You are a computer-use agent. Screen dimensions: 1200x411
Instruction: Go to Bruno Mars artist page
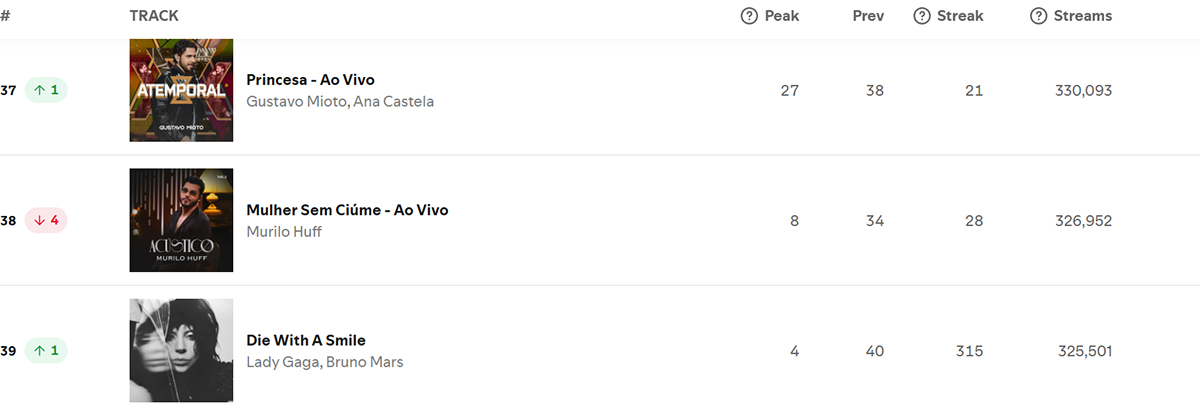(365, 362)
